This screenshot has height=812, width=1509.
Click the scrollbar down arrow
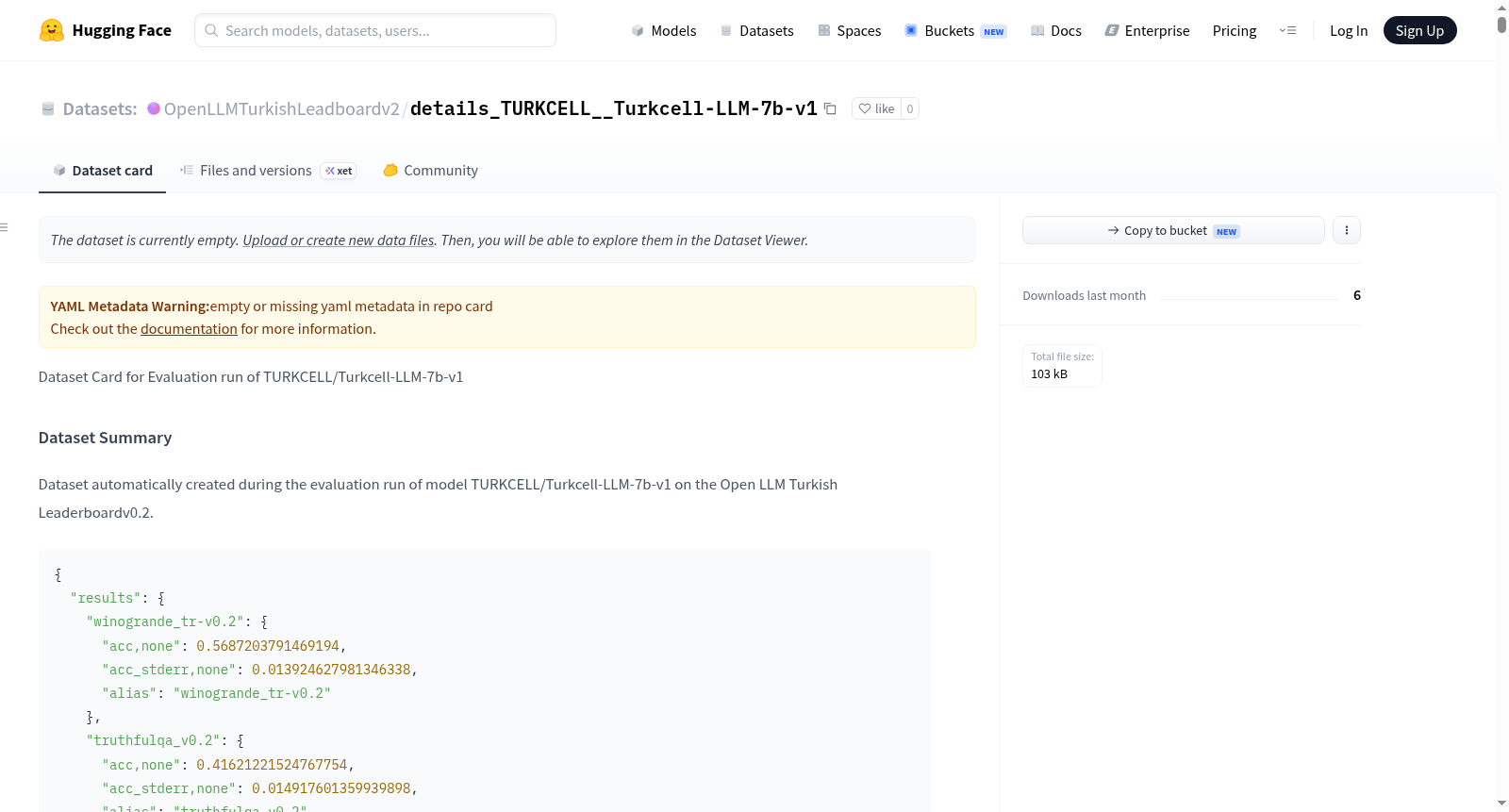click(1501, 804)
